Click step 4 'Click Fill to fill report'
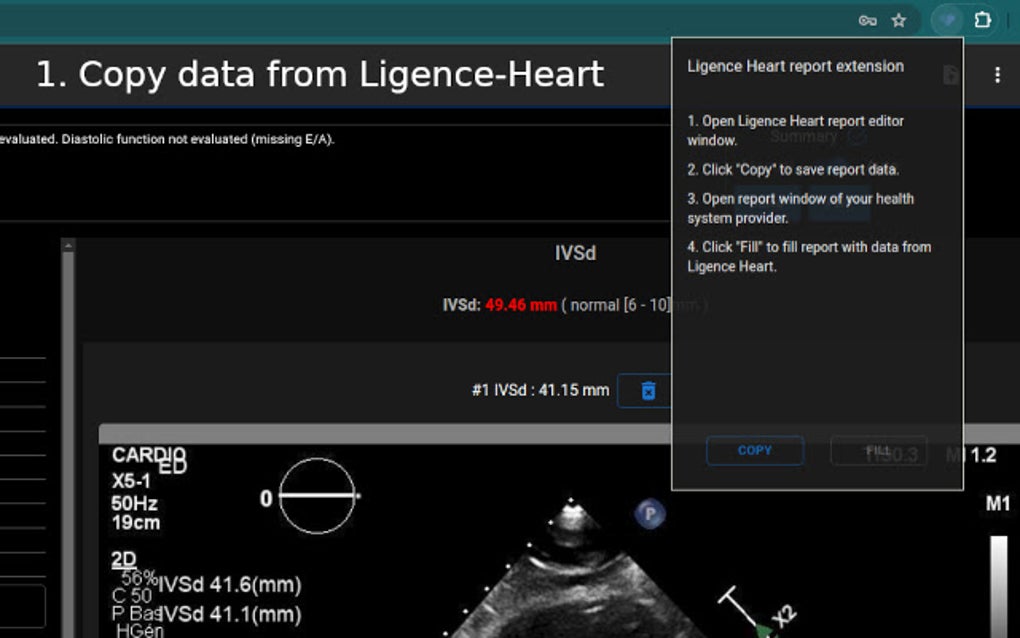 click(x=809, y=257)
